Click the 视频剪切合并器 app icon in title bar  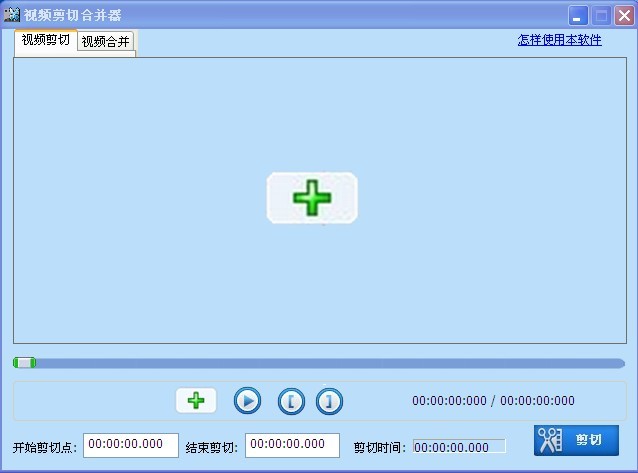[x=12, y=15]
